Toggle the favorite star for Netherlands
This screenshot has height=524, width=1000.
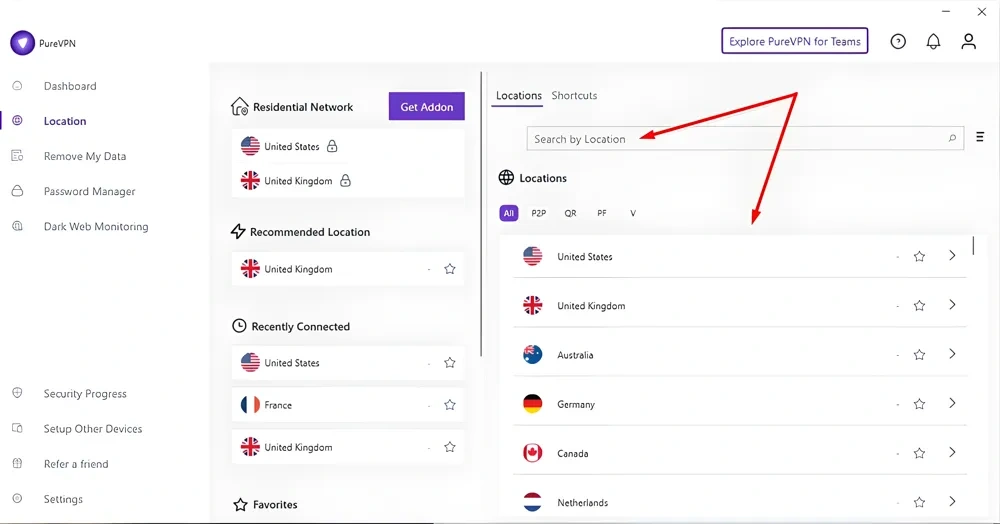click(919, 502)
